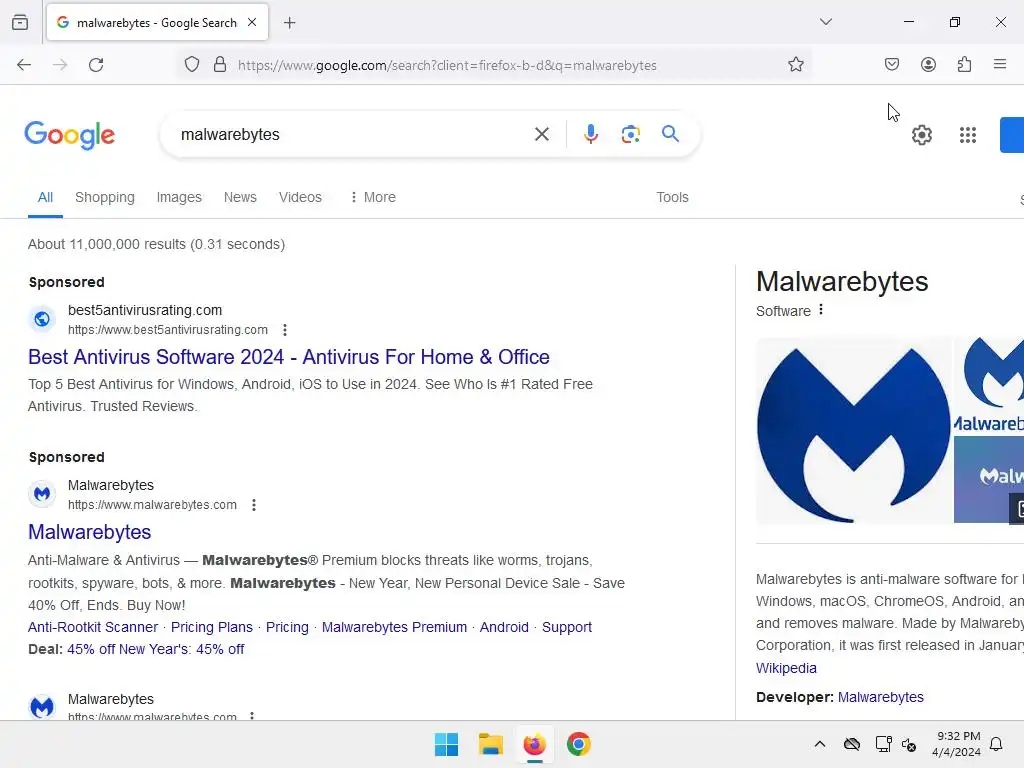The height and width of the screenshot is (768, 1024).
Task: Open the Developer Malwarebytes link
Action: click(x=880, y=697)
